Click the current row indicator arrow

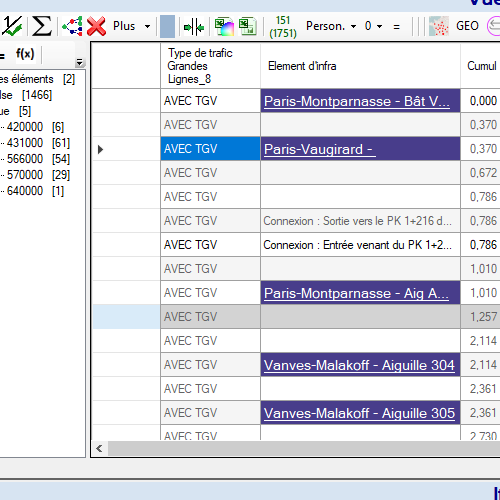click(x=100, y=149)
